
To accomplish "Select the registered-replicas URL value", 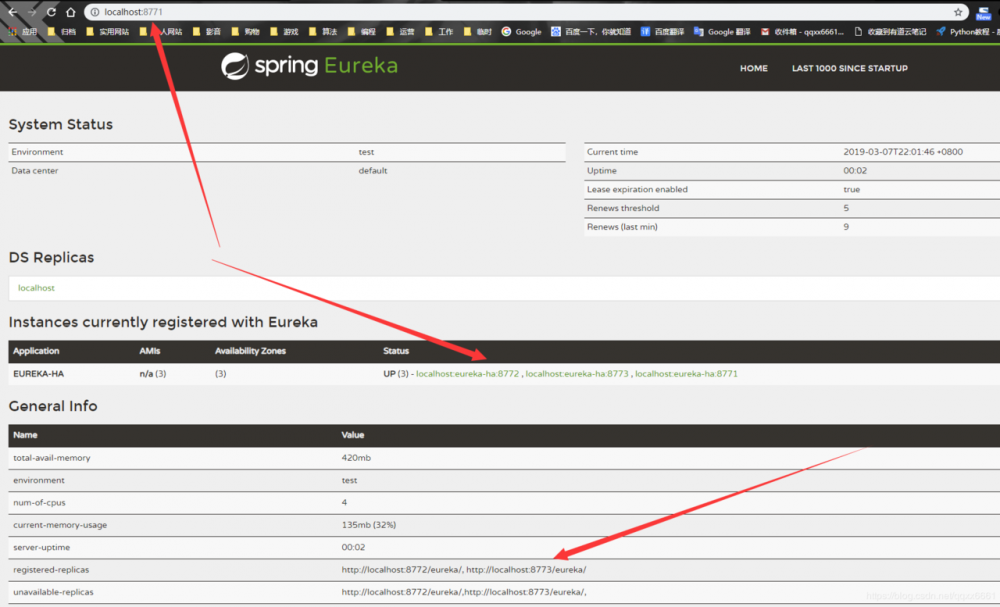I will pyautogui.click(x=464, y=569).
